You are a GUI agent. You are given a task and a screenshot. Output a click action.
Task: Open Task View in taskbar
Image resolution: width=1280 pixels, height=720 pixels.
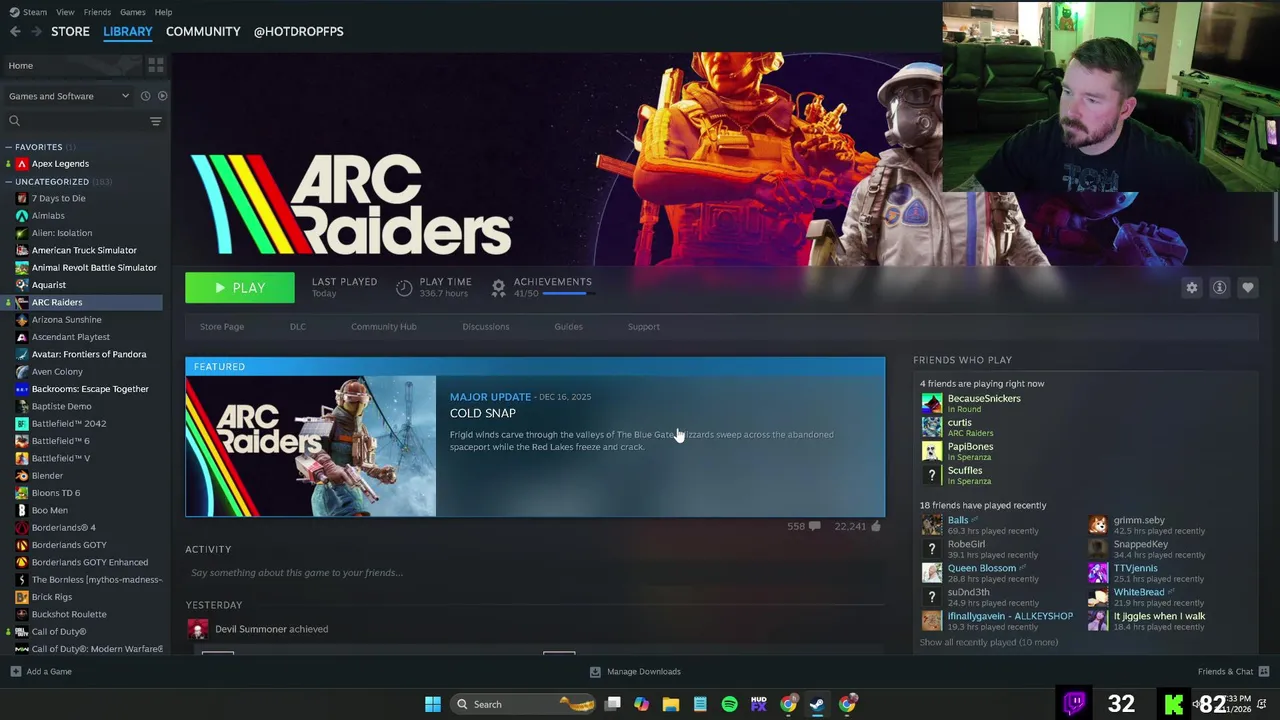613,704
